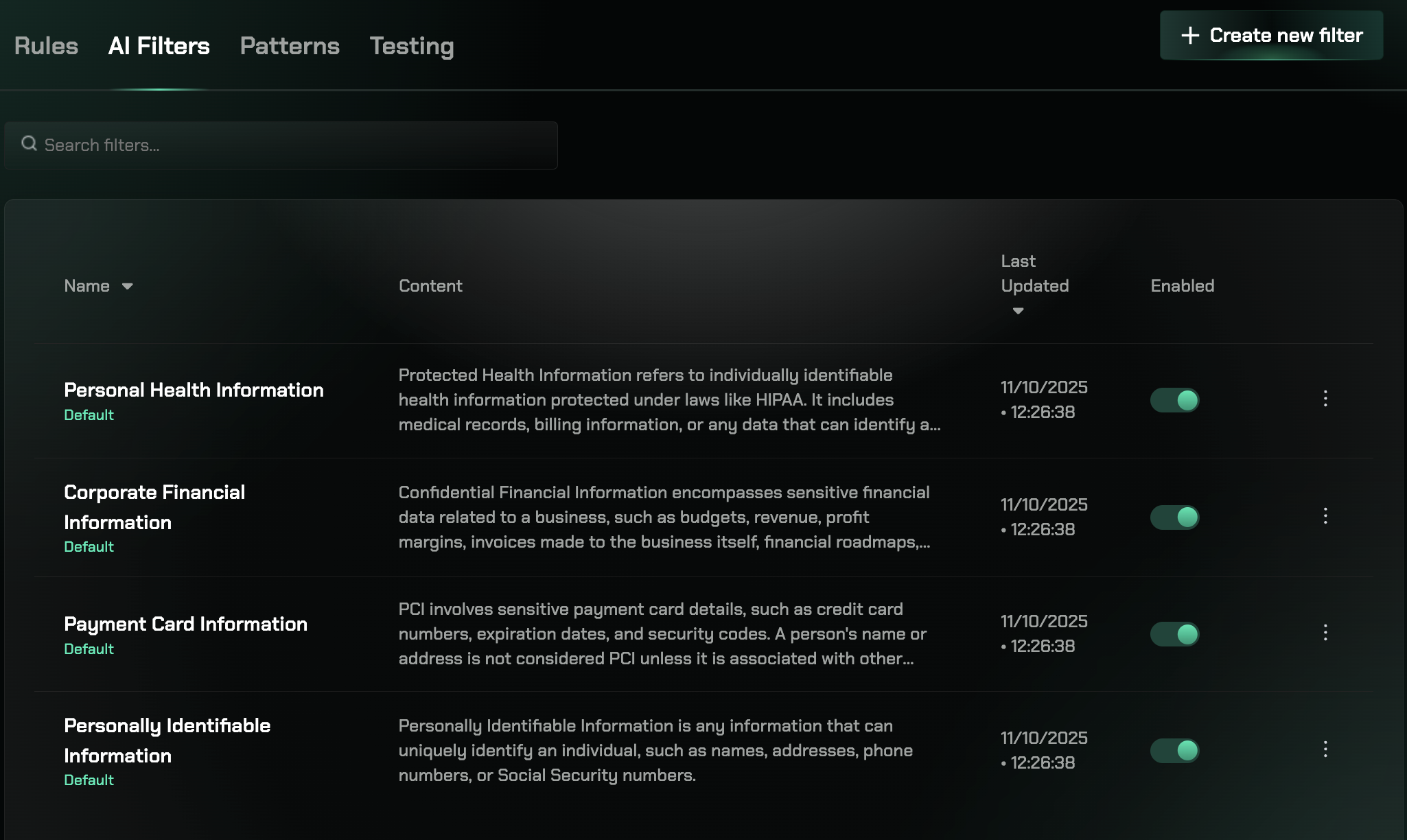Click plus icon in Create new filter
This screenshot has width=1407, height=840.
[x=1190, y=36]
